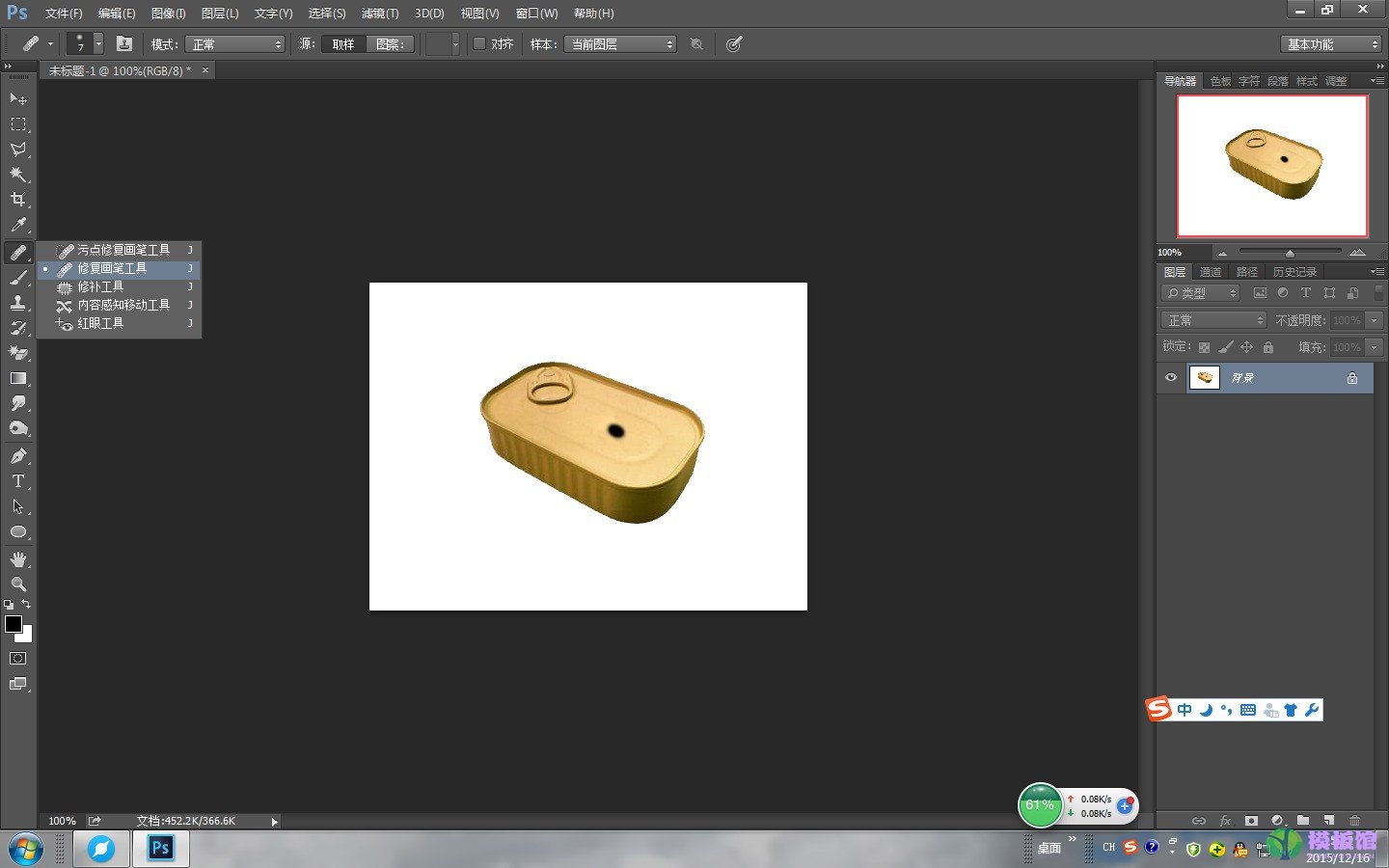Select the Magic Wand tool
The height and width of the screenshot is (868, 1389).
tap(18, 175)
